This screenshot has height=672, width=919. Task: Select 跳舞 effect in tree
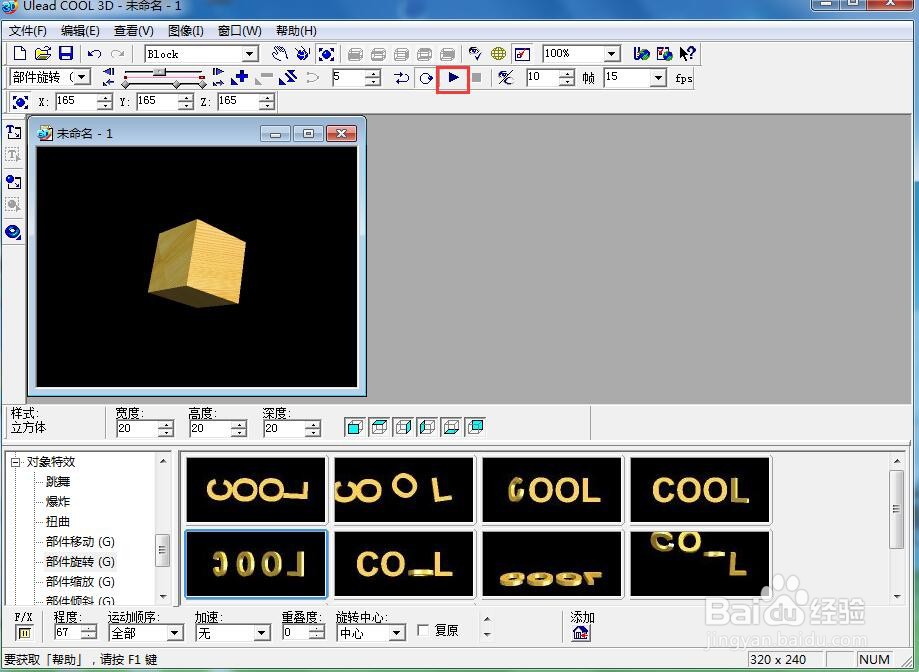pyautogui.click(x=58, y=482)
